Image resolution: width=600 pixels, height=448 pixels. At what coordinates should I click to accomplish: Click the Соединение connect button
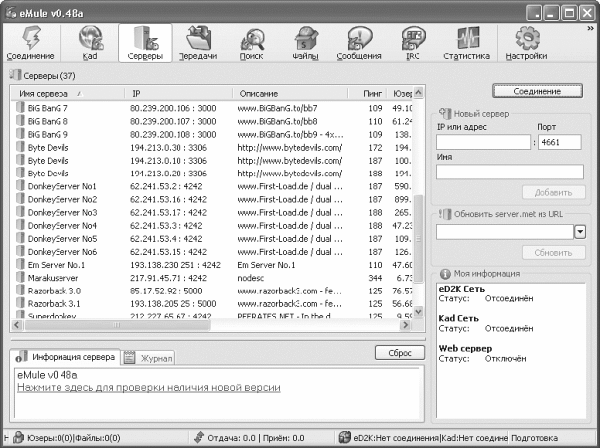coord(537,91)
